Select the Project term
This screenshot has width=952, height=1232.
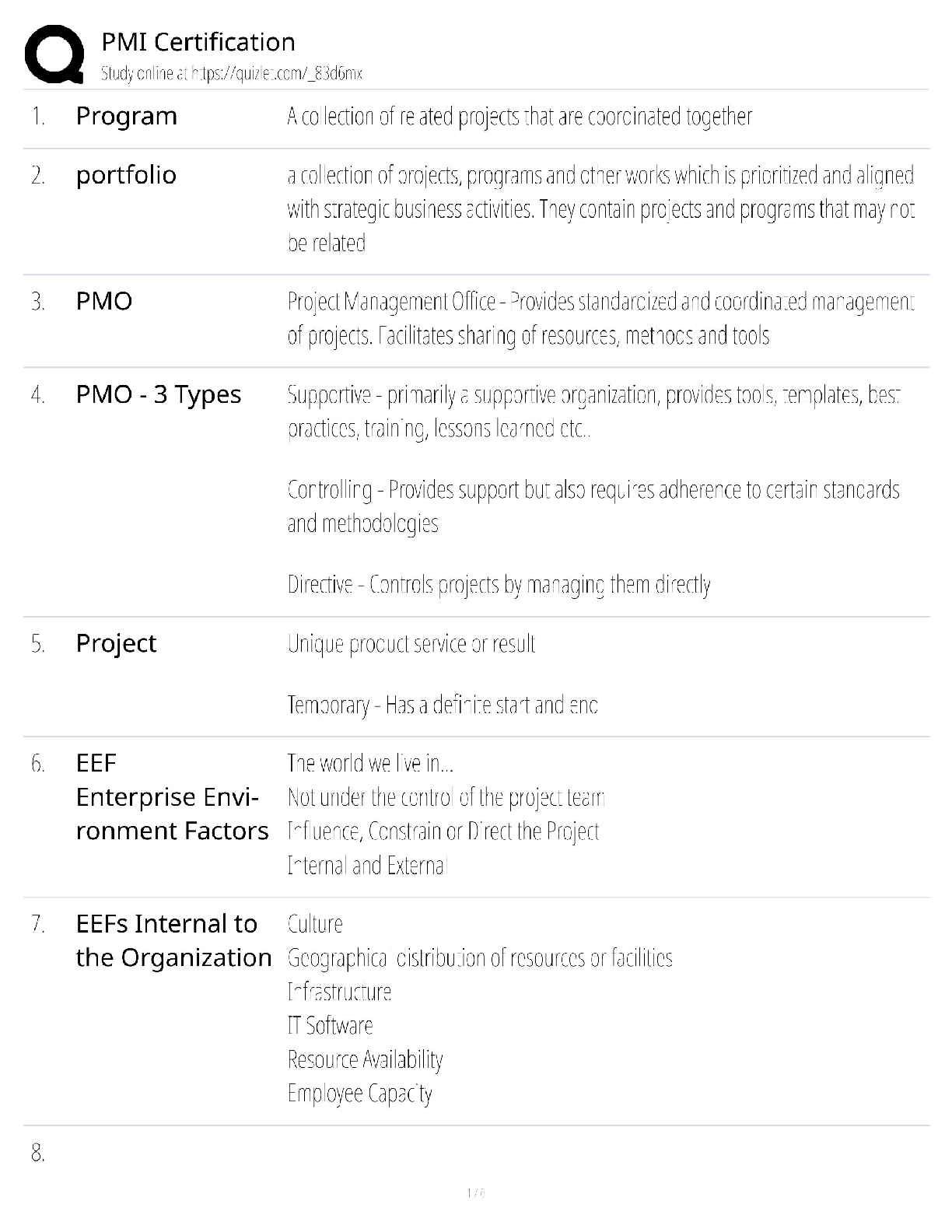(116, 643)
